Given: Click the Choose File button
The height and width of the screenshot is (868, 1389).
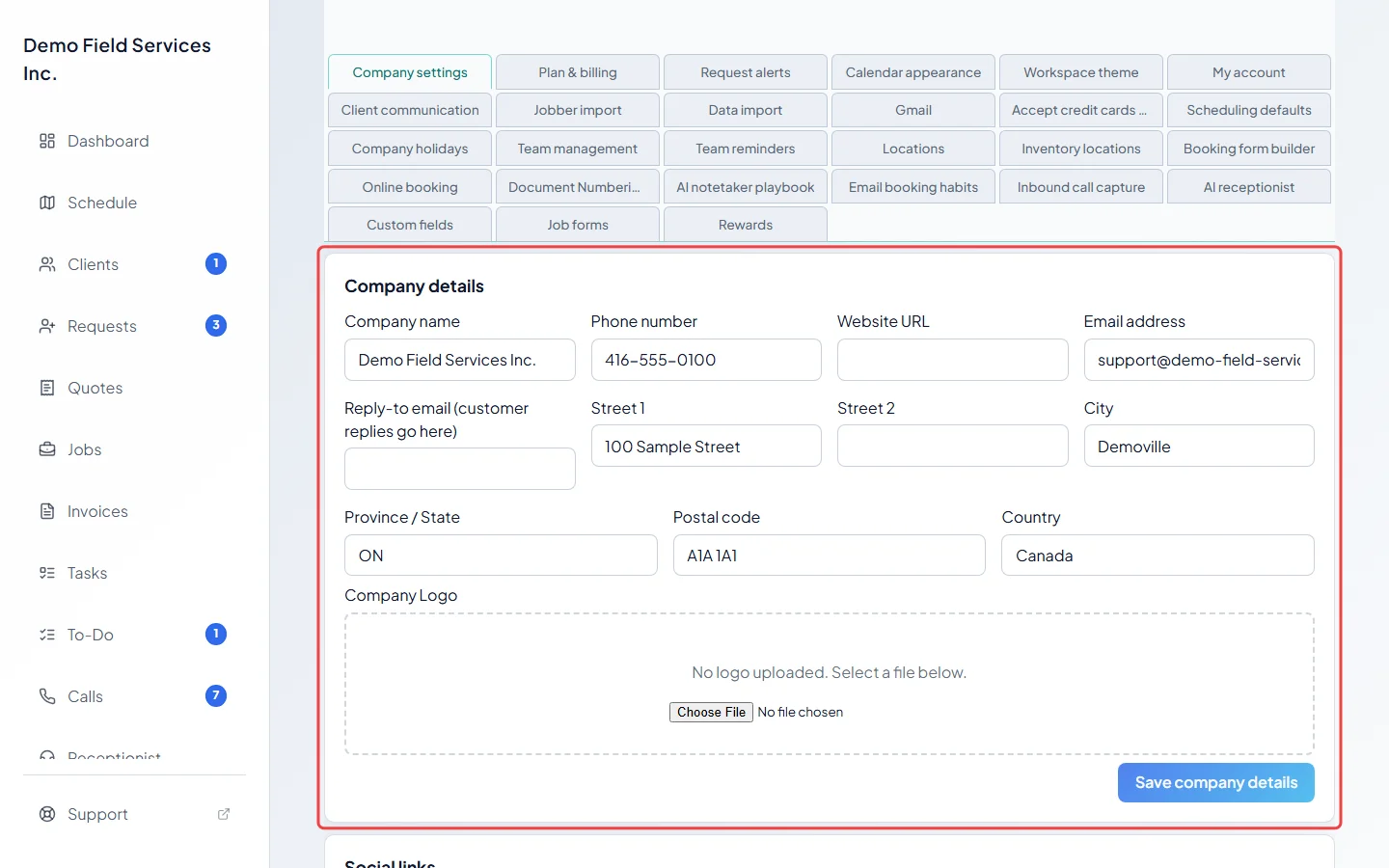Looking at the screenshot, I should [x=711, y=713].
